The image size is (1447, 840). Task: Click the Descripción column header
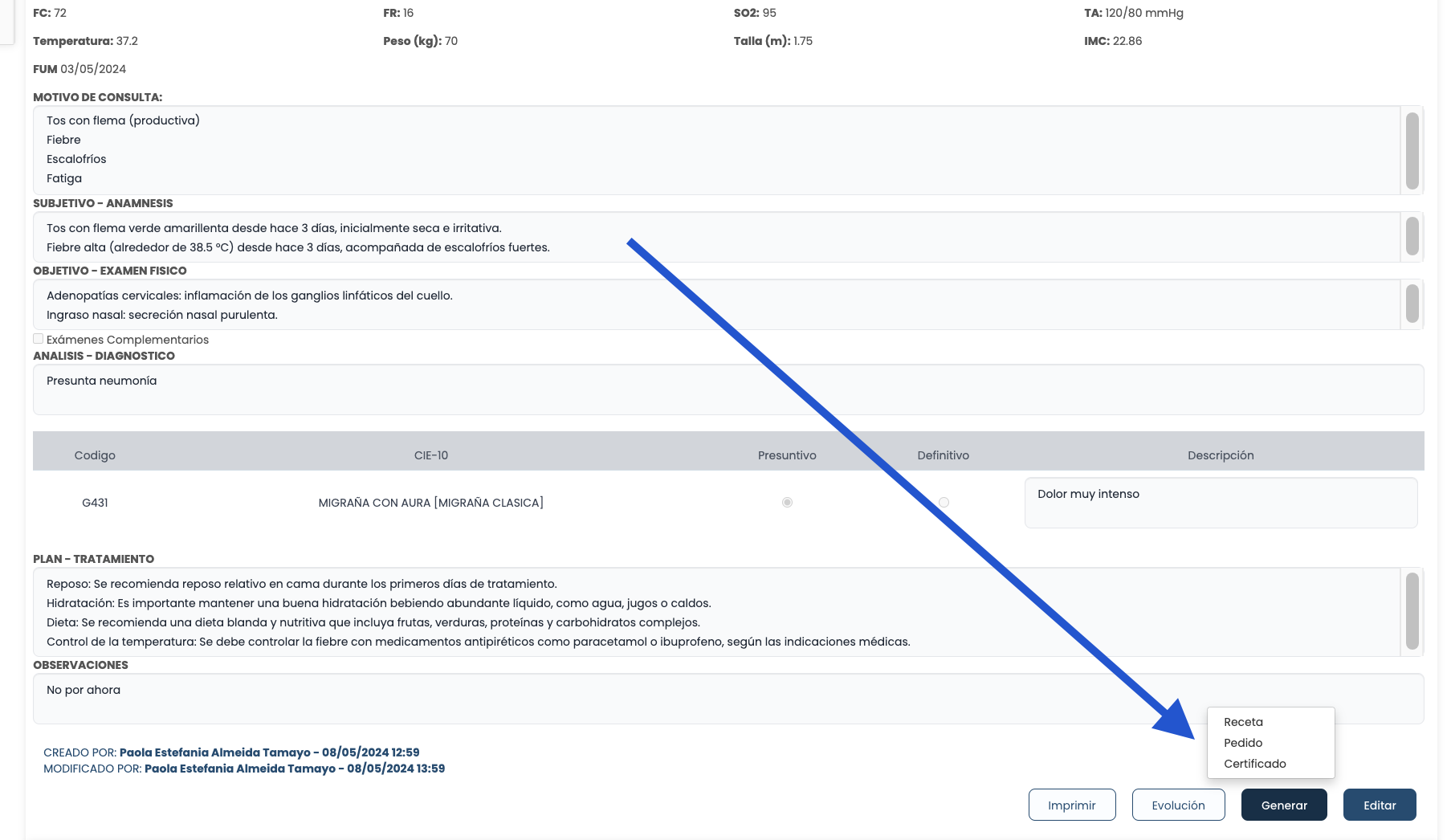(x=1221, y=455)
